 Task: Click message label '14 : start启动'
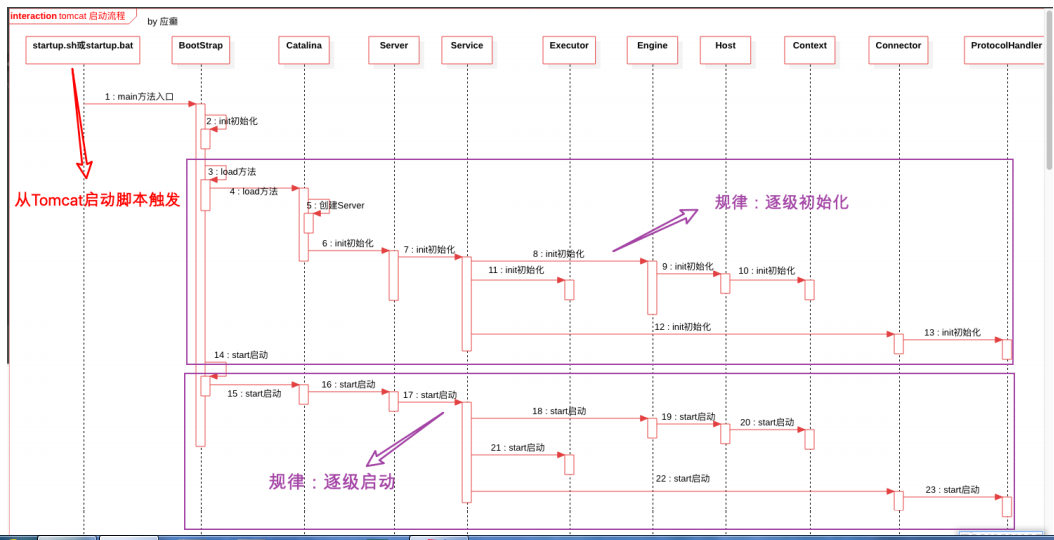click(241, 355)
